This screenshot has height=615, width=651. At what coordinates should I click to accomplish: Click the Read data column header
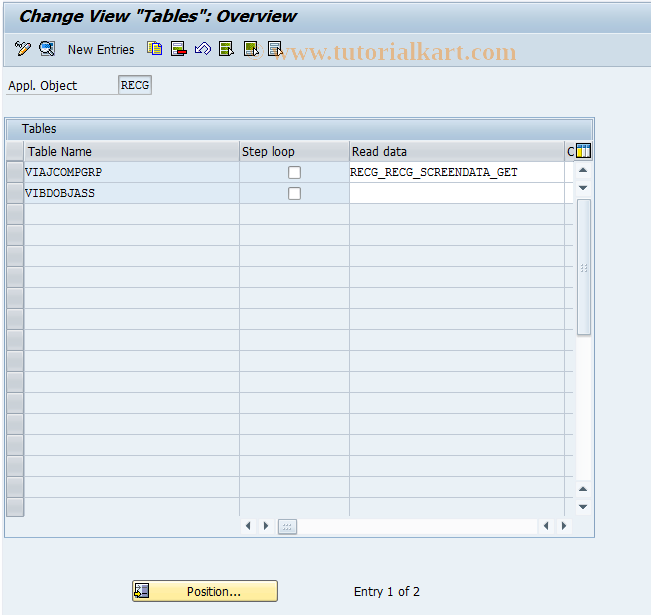(457, 152)
